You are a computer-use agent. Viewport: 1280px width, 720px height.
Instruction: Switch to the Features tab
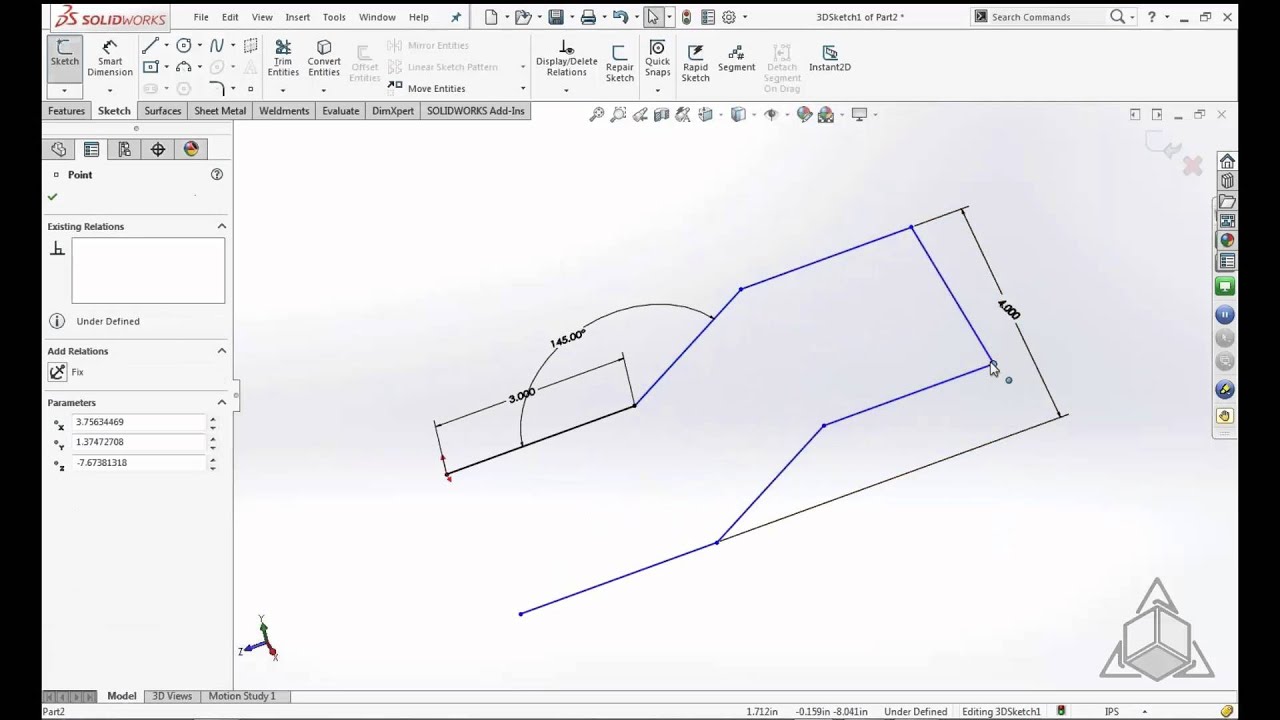67,111
